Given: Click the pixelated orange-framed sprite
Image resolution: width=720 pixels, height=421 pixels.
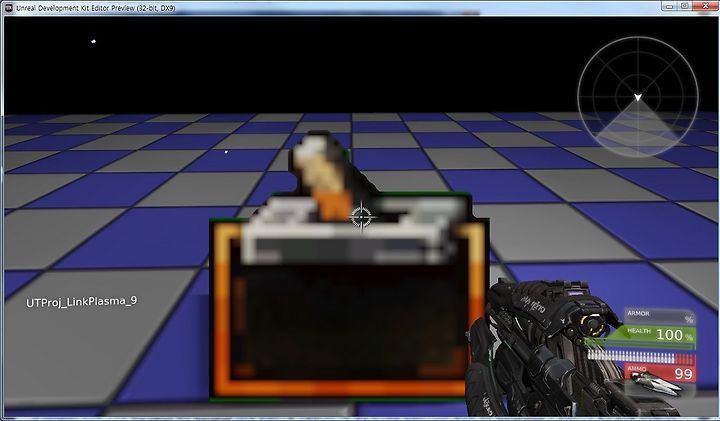Looking at the screenshot, I should (349, 266).
